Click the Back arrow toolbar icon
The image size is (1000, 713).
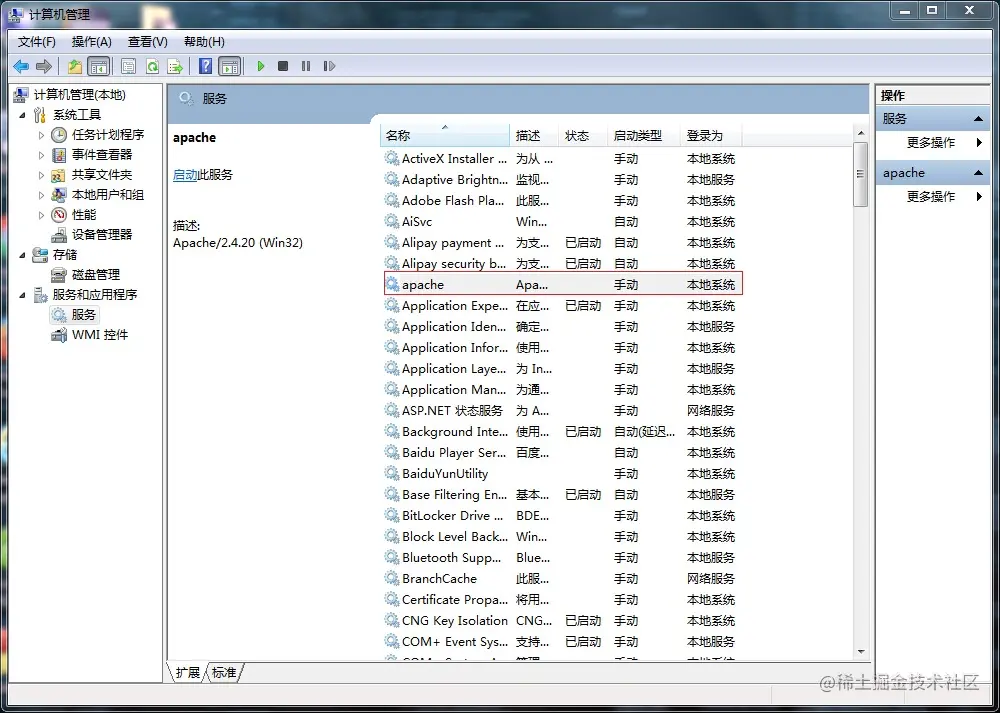click(21, 66)
